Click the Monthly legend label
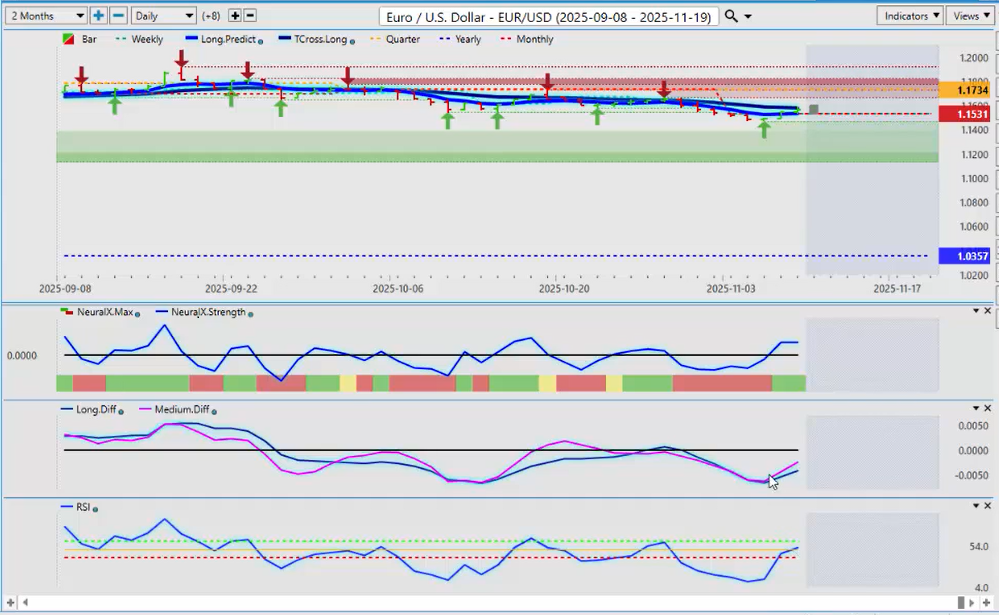This screenshot has height=615, width=999. [x=534, y=40]
